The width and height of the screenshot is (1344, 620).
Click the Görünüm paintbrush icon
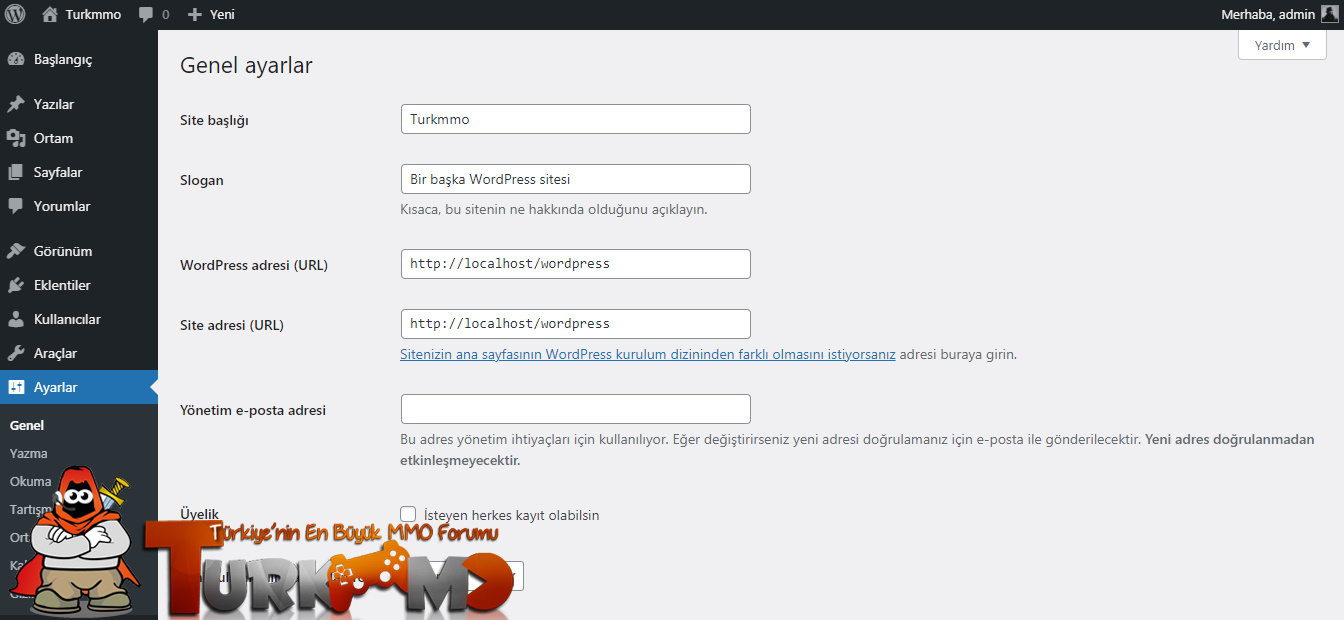tap(15, 251)
